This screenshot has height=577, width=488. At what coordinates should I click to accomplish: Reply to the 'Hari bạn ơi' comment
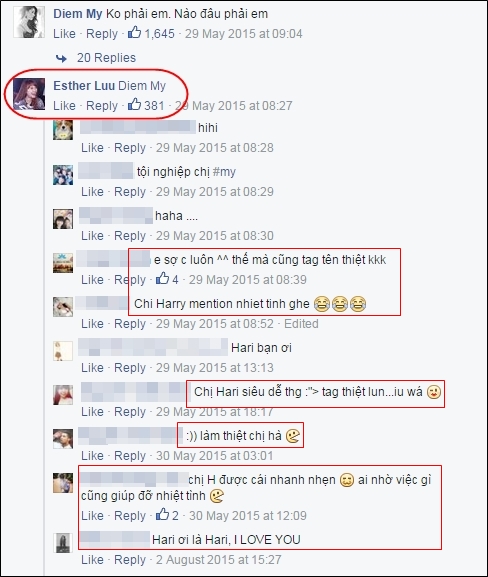[x=130, y=367]
